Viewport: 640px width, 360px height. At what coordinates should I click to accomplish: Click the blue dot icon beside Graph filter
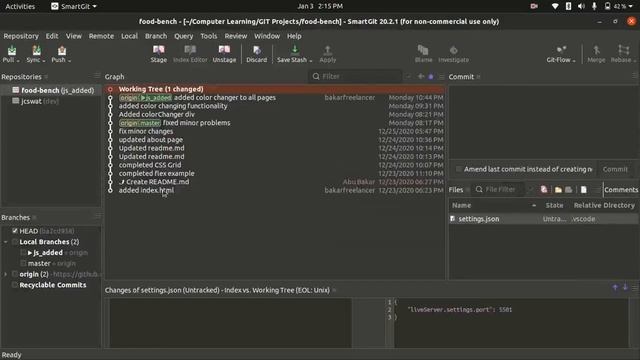pyautogui.click(x=431, y=76)
